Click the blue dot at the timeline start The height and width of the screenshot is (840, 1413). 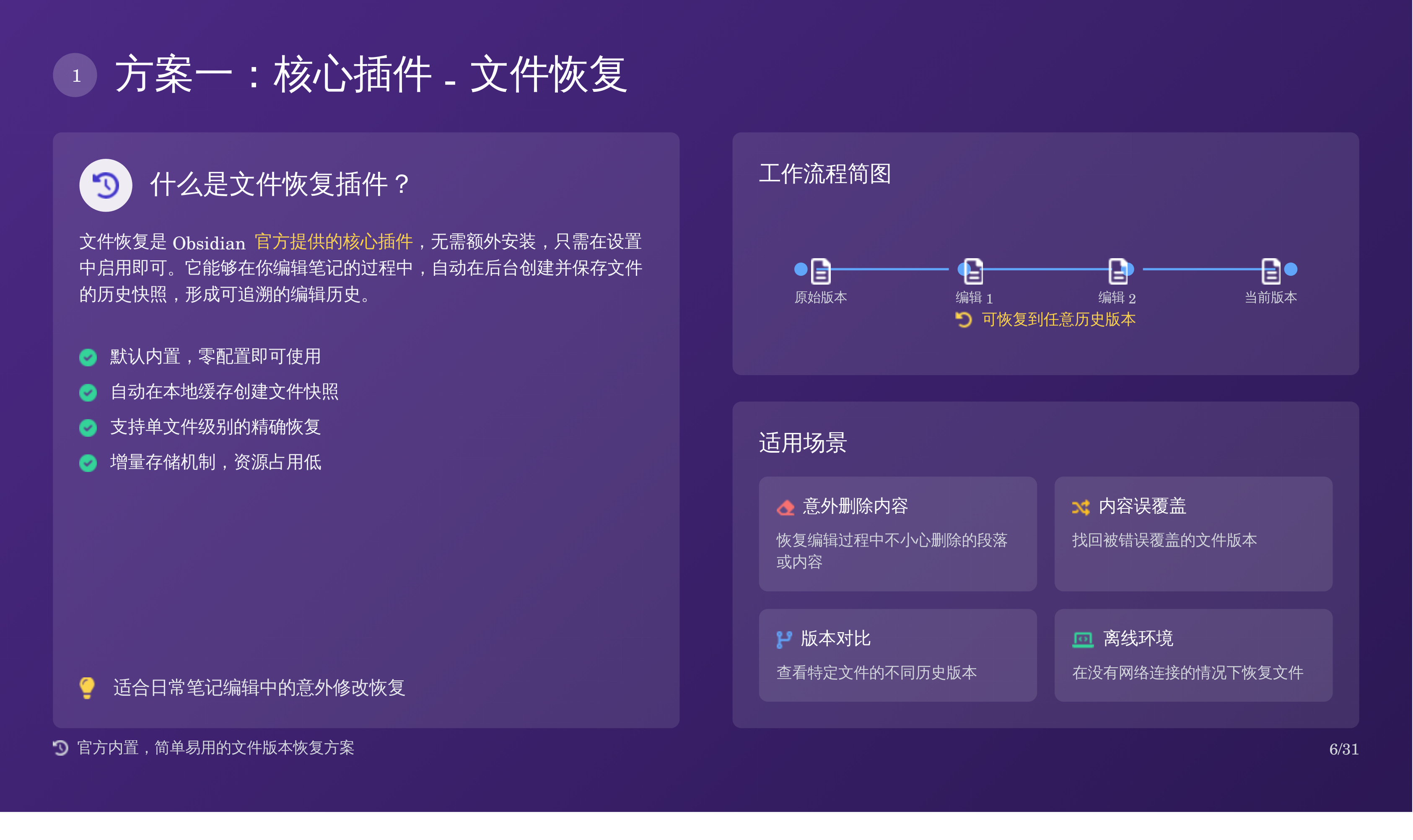point(801,270)
